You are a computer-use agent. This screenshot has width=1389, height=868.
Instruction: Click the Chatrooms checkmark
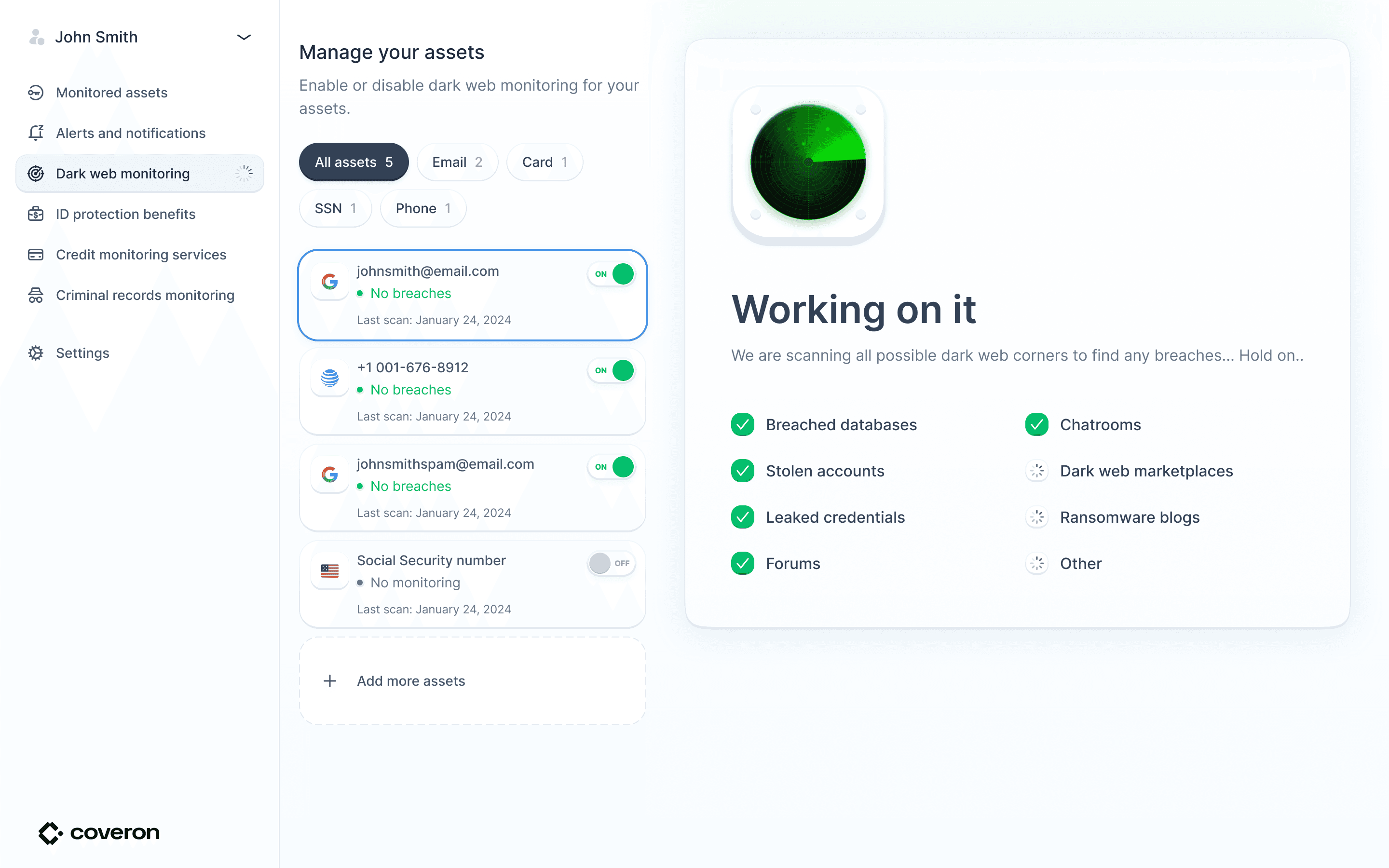(x=1036, y=425)
